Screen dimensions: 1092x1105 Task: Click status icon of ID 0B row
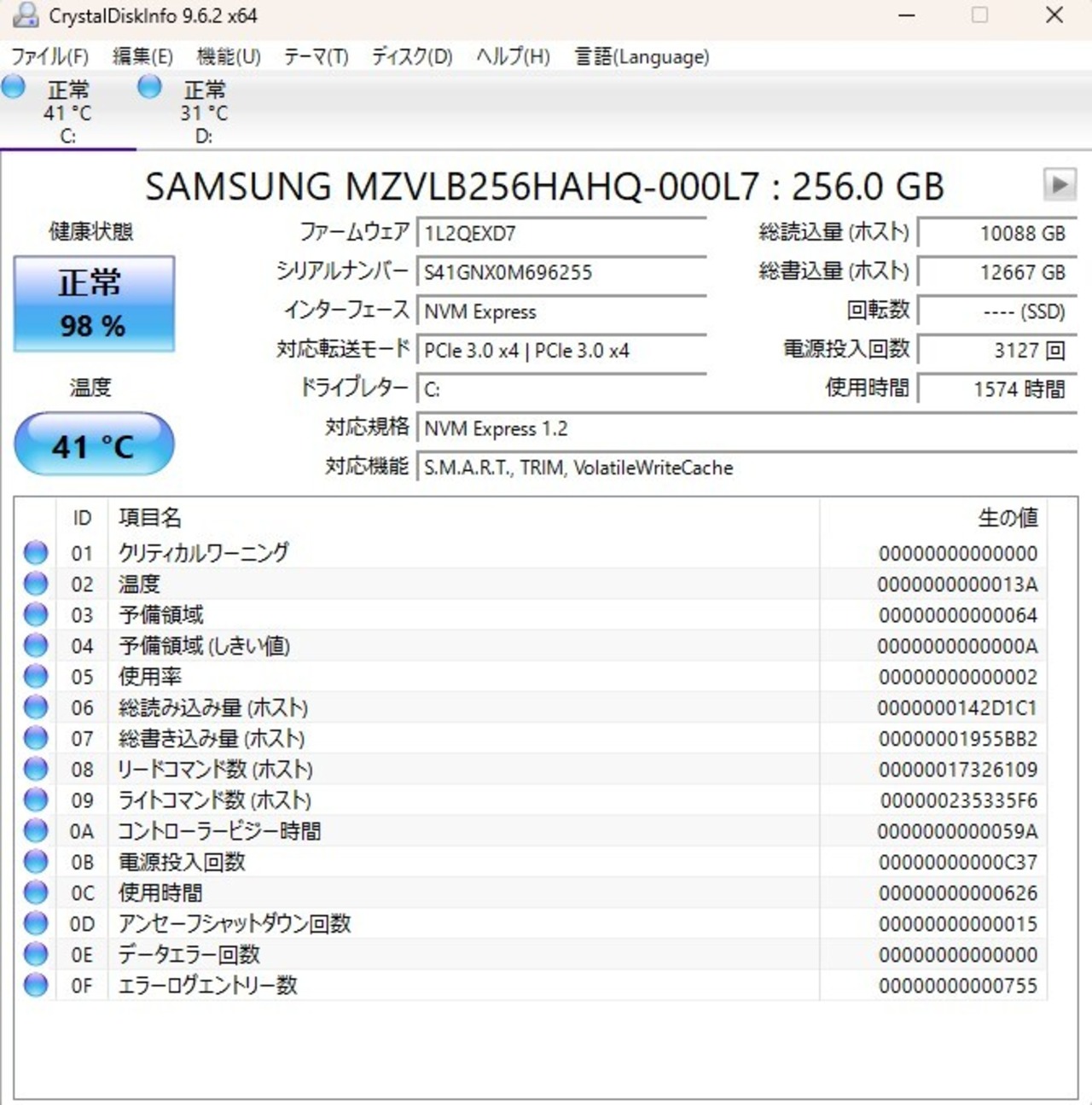click(36, 861)
